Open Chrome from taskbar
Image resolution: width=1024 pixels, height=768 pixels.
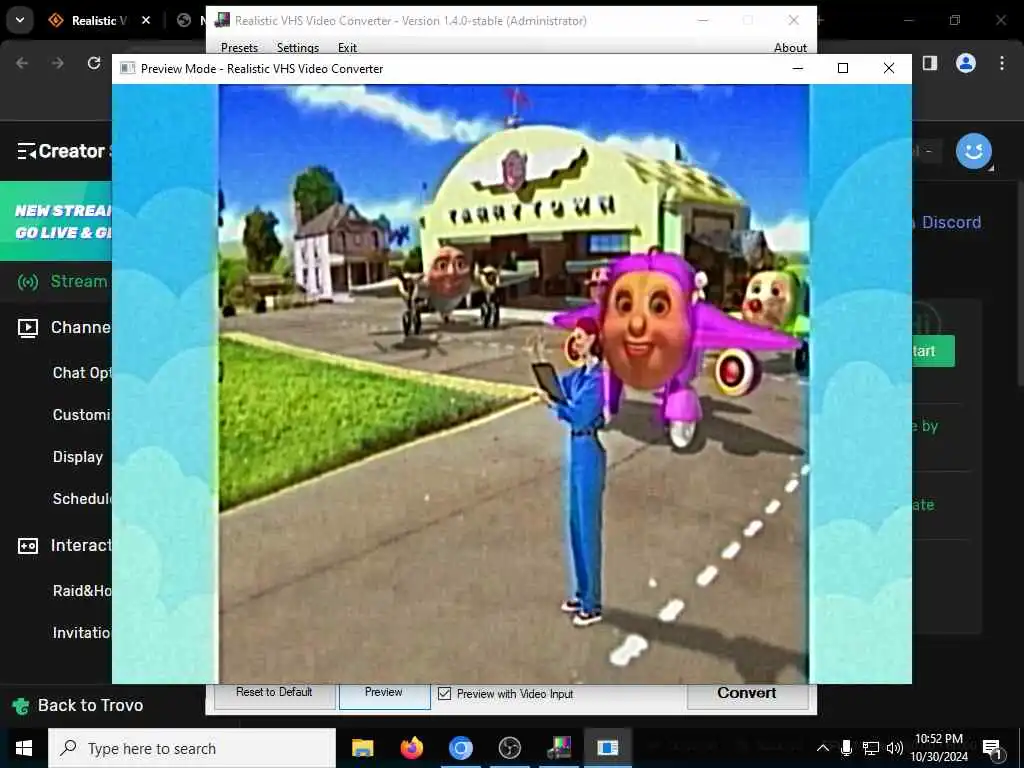pyautogui.click(x=460, y=748)
